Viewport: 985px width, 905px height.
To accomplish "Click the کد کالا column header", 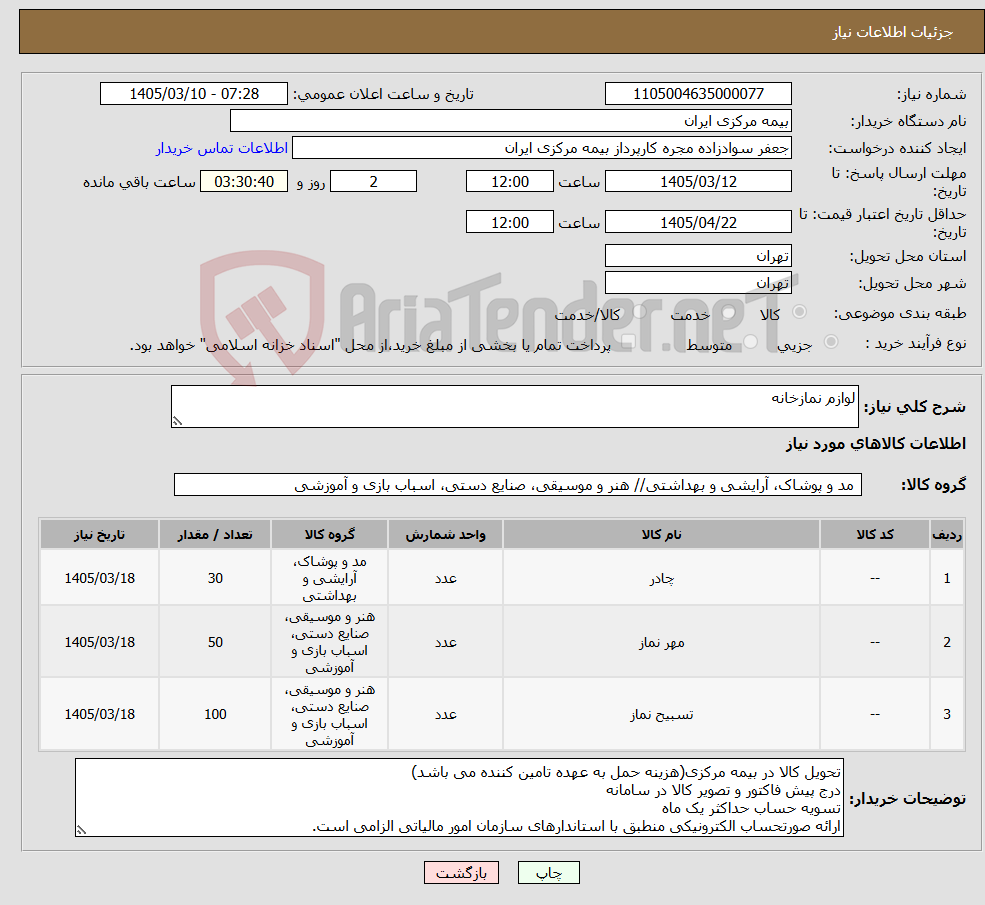I will coord(874,534).
